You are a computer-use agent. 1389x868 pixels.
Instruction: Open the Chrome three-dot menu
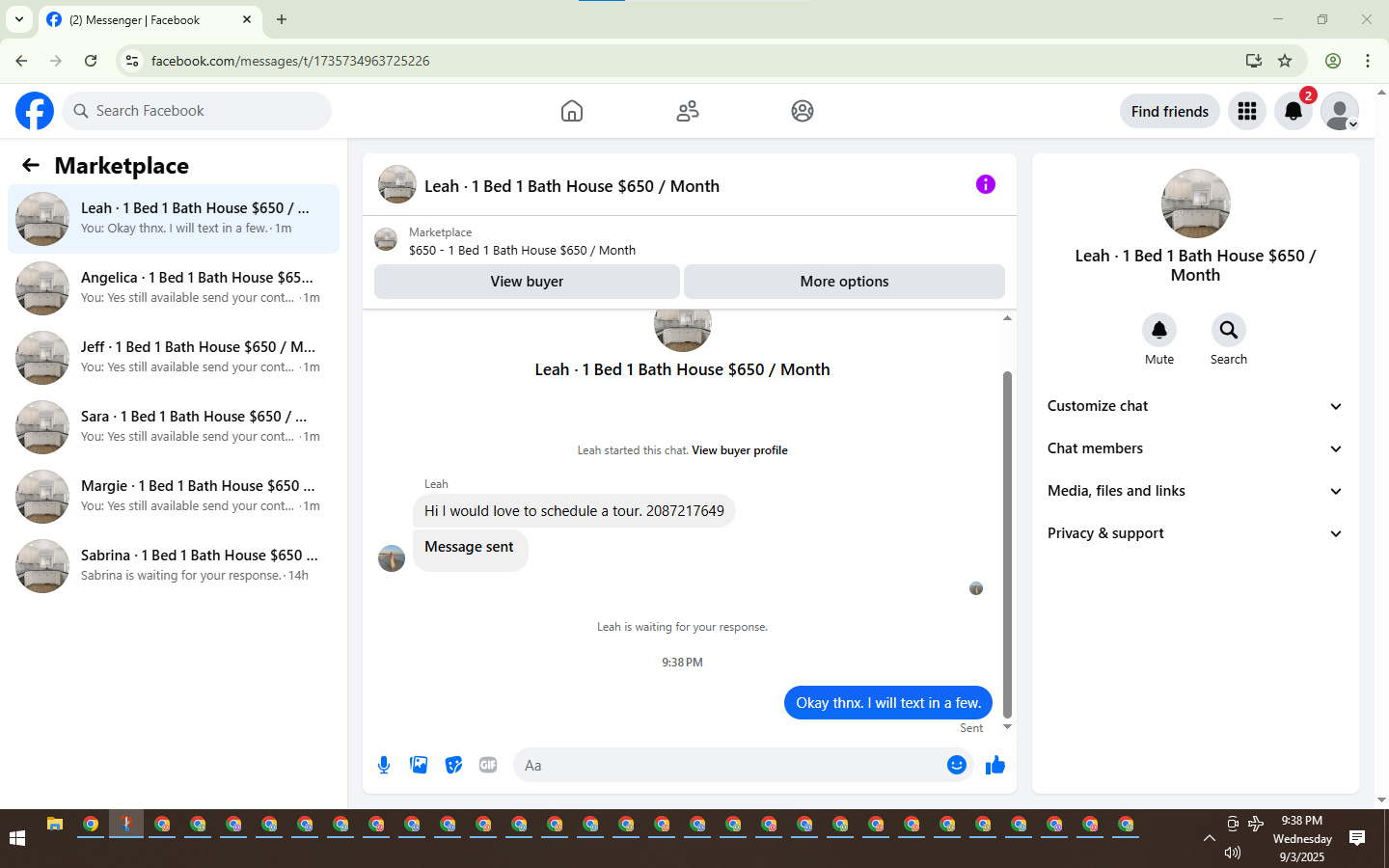pyautogui.click(x=1368, y=61)
